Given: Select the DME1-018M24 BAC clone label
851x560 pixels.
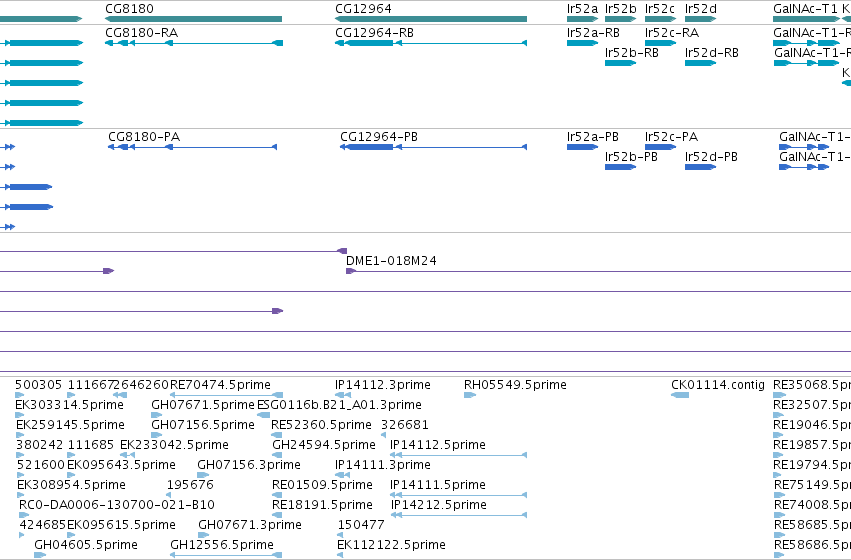Looking at the screenshot, I should click(391, 260).
